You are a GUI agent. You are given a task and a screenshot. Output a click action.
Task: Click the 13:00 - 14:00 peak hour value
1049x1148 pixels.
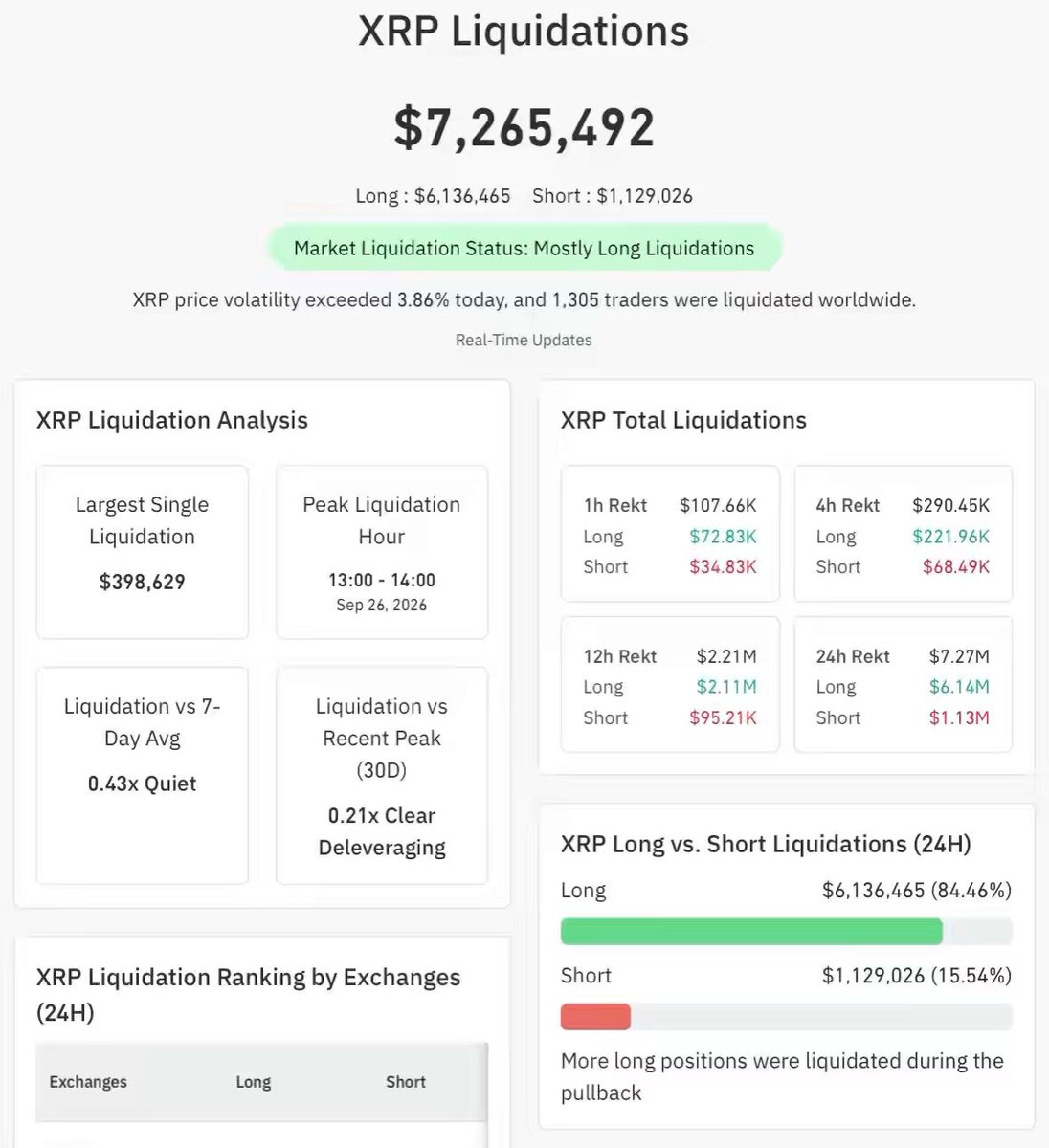pyautogui.click(x=382, y=581)
